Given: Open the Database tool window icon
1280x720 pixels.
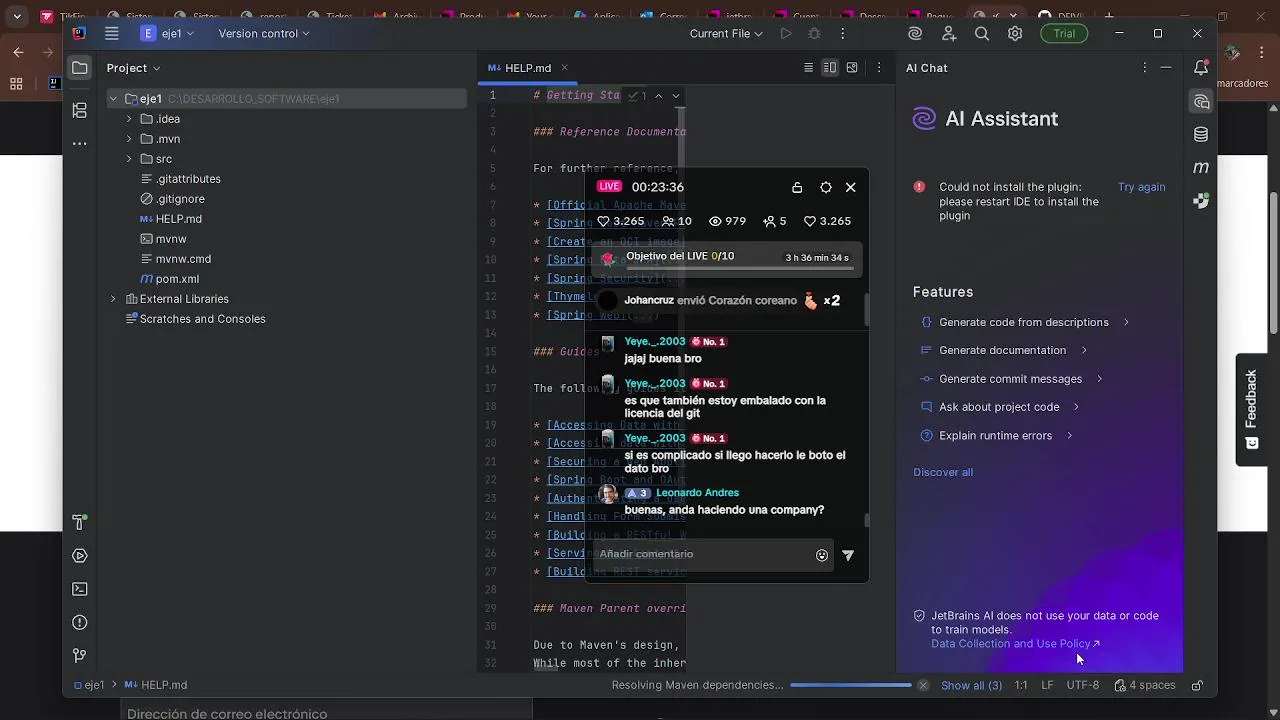Looking at the screenshot, I should 1201,135.
